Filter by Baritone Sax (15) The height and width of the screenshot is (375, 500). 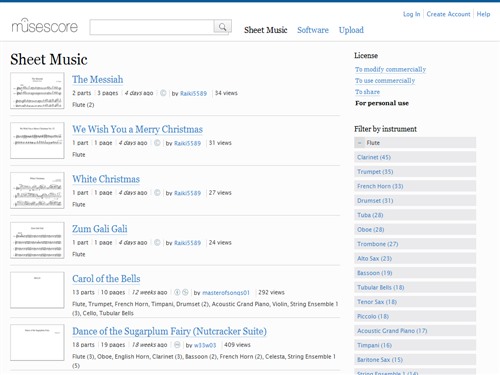(415, 359)
